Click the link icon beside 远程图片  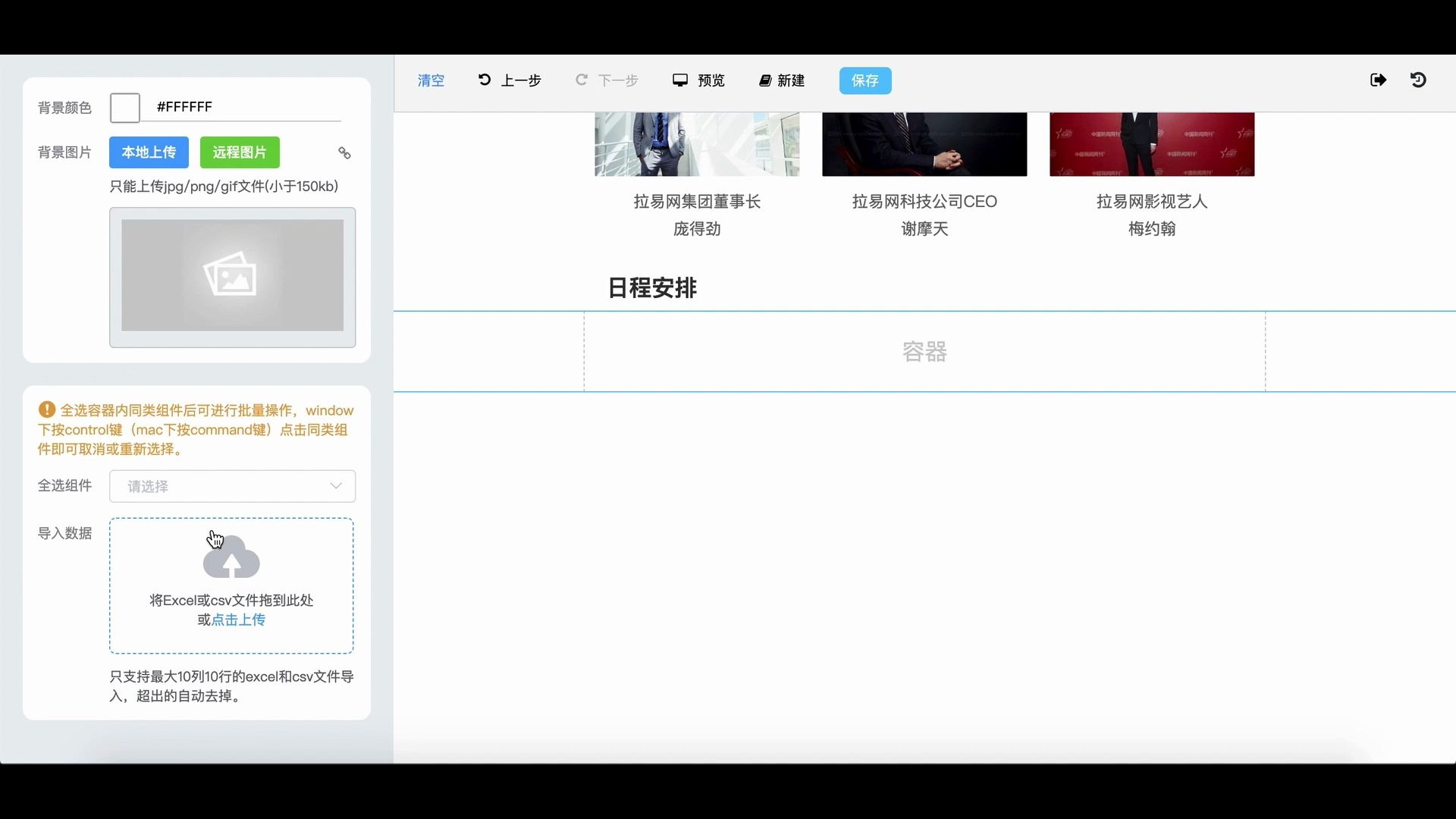(344, 153)
